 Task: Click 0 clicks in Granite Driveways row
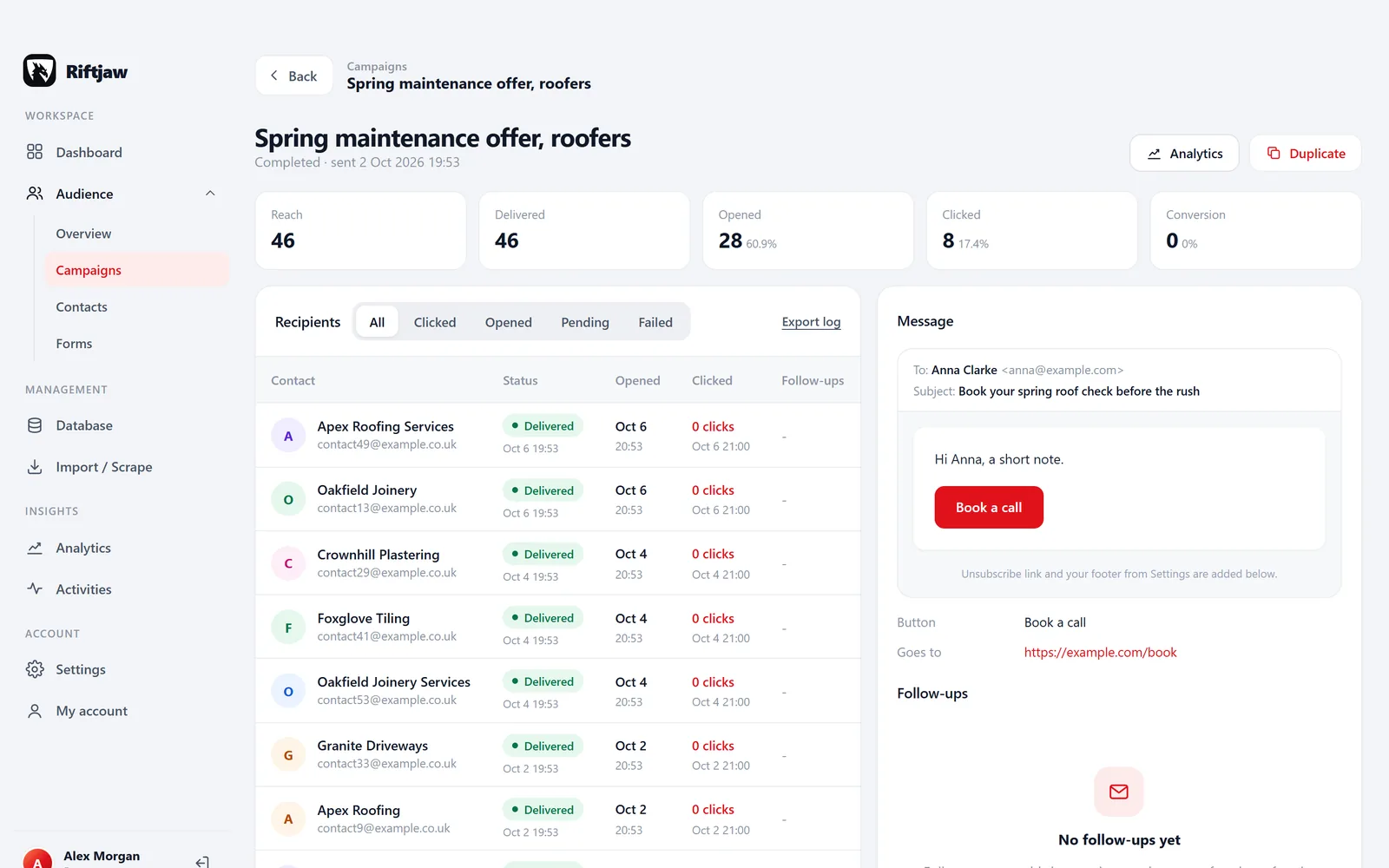[x=713, y=746]
